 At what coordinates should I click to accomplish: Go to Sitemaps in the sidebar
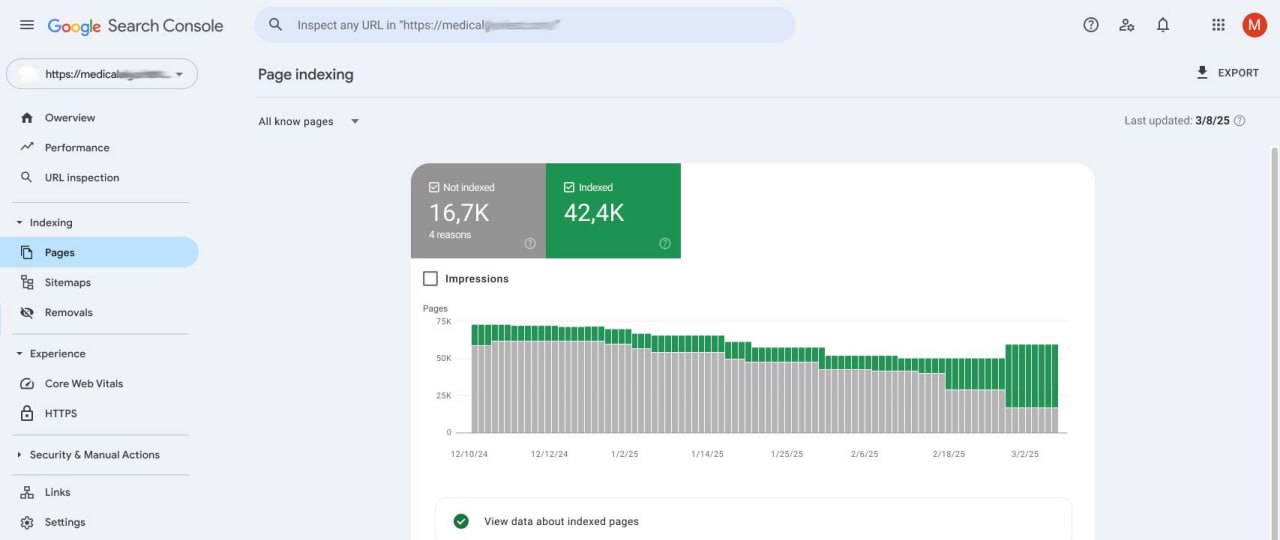(x=67, y=283)
